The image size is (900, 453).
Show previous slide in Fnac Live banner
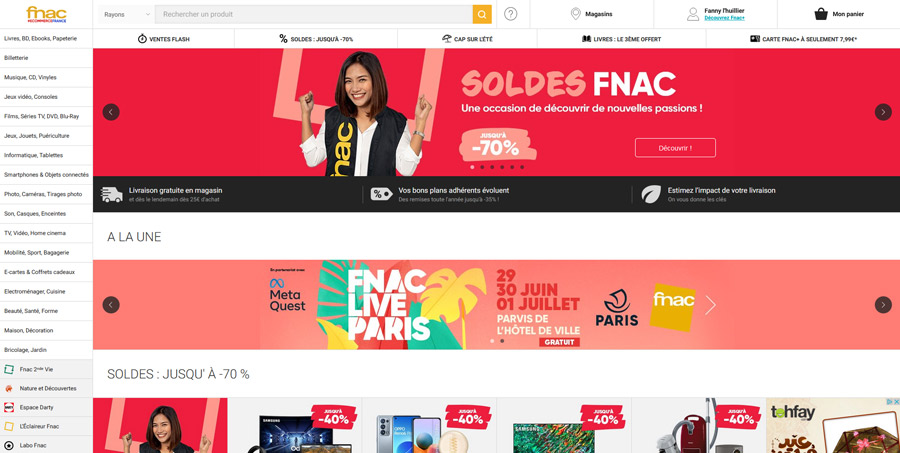coord(111,305)
